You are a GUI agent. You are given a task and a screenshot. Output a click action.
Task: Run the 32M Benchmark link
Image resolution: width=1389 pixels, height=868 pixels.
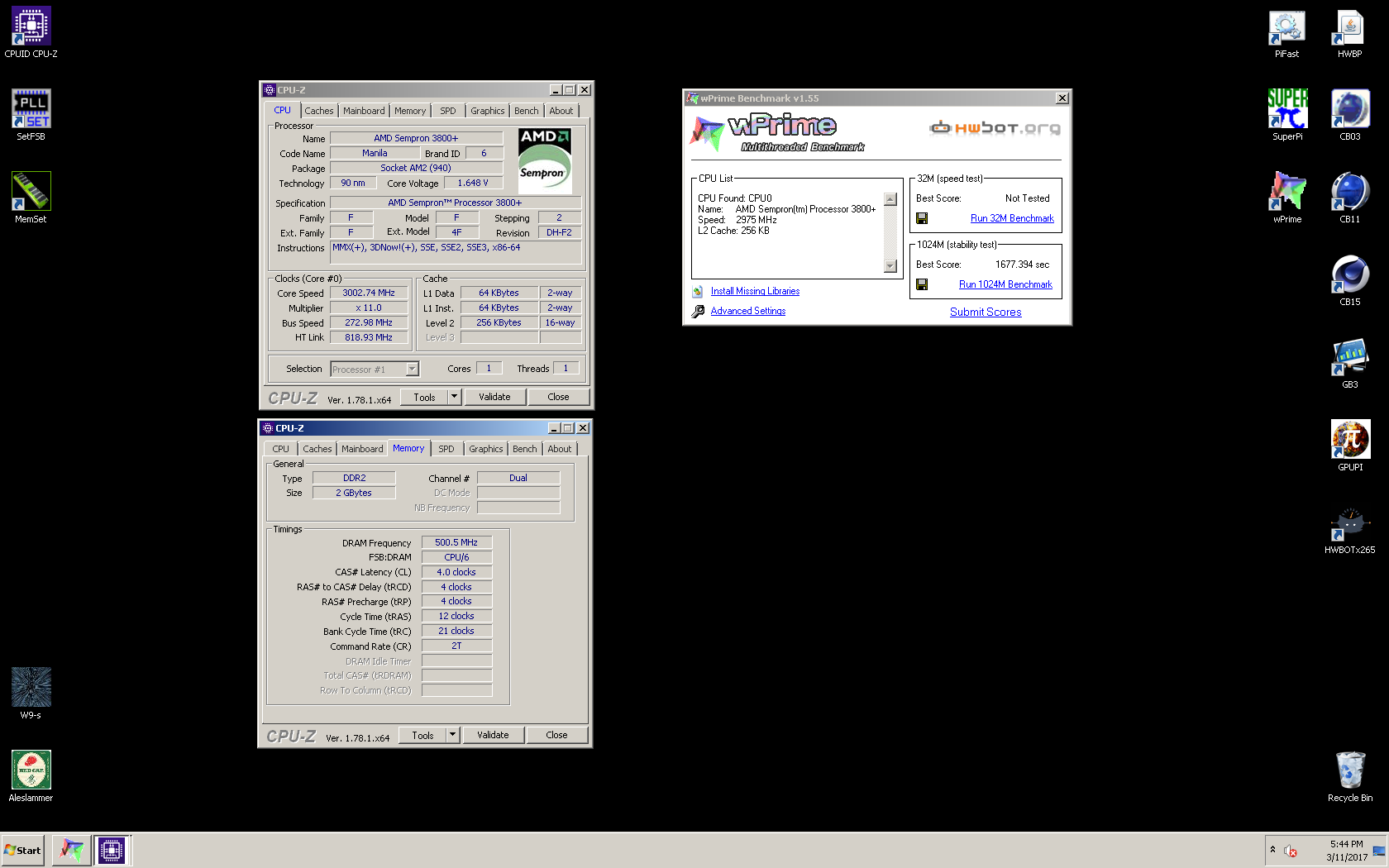(x=1012, y=218)
